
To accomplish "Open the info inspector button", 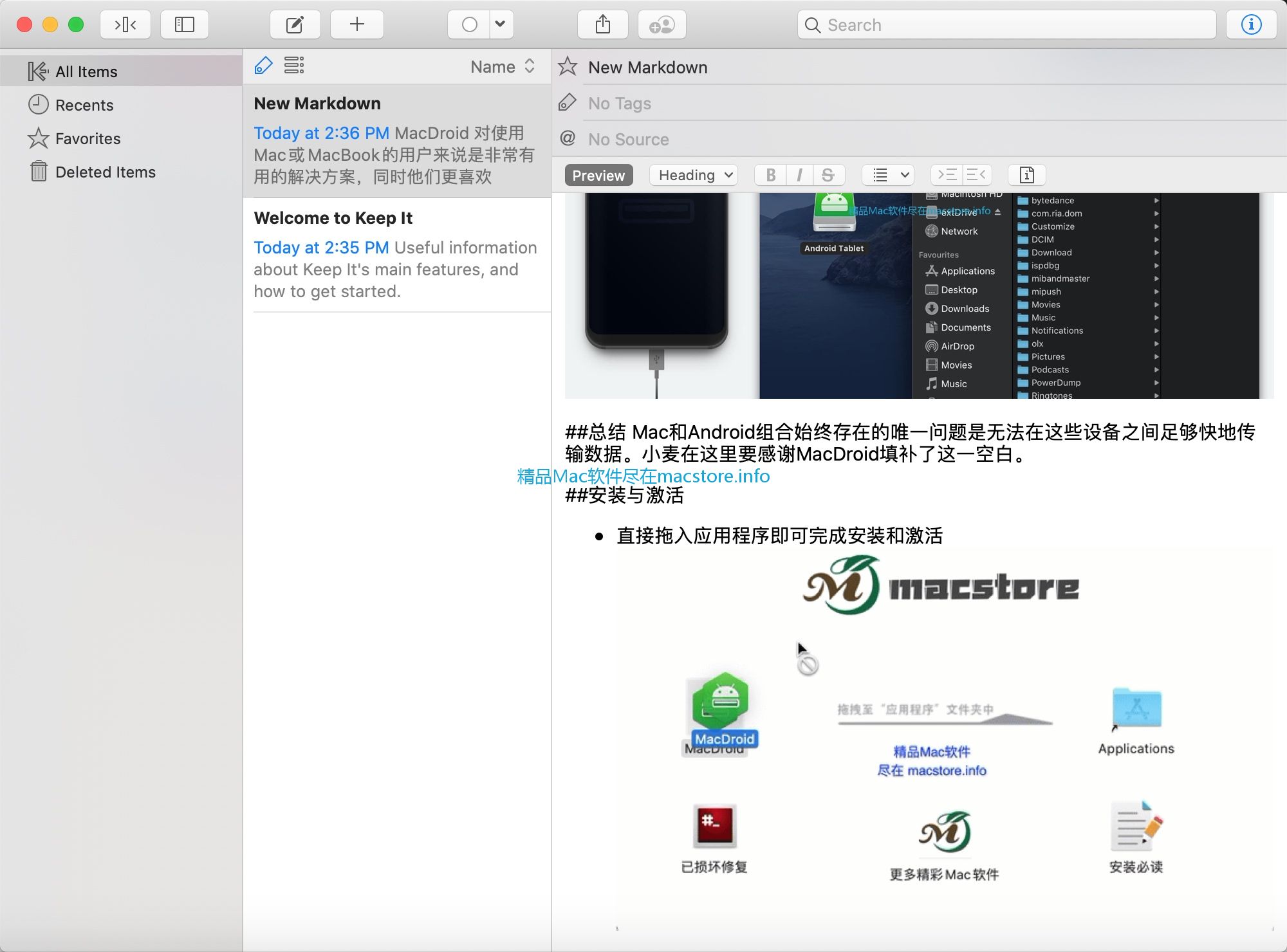I will tap(1251, 24).
